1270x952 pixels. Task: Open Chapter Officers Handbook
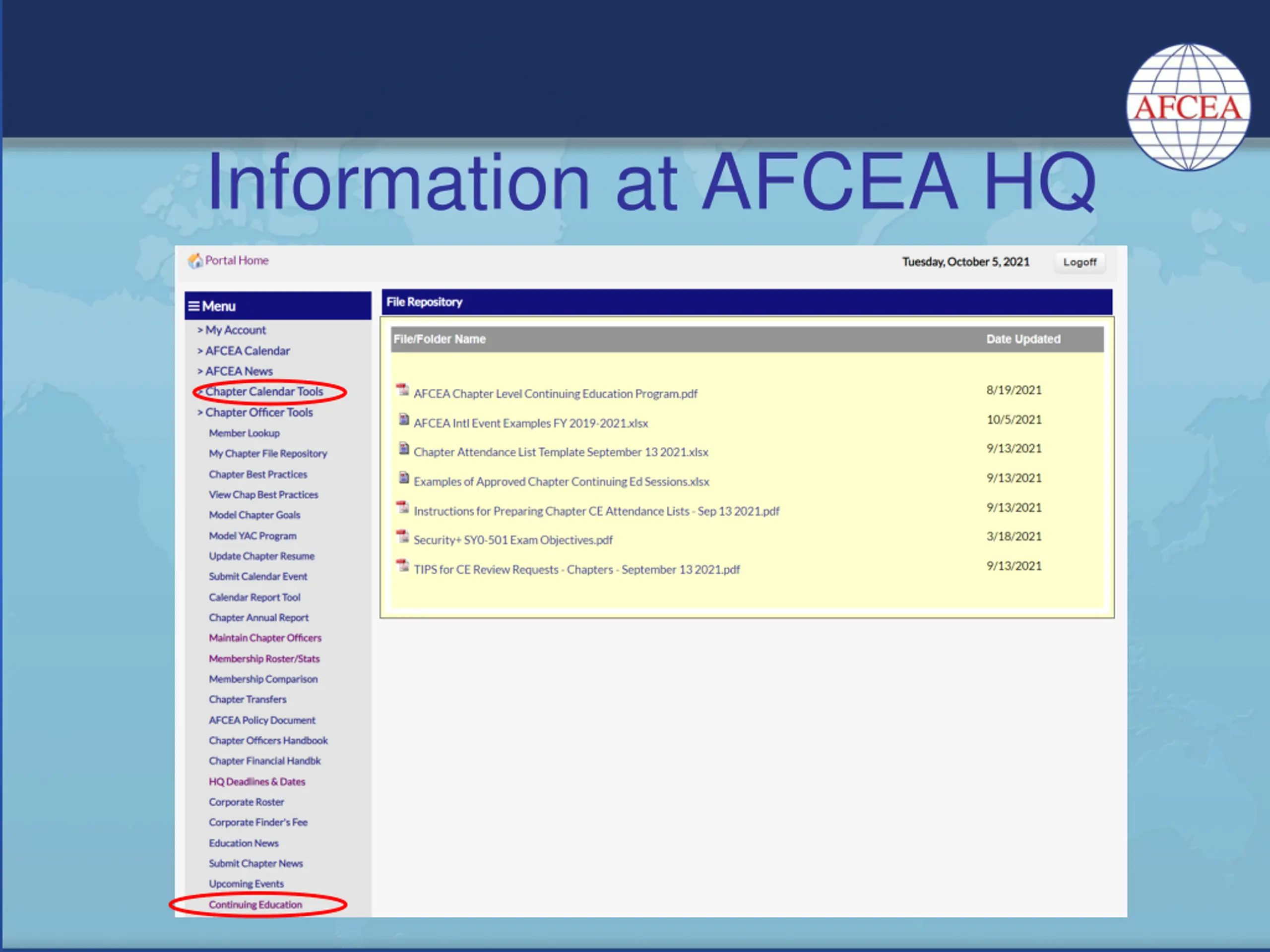268,740
